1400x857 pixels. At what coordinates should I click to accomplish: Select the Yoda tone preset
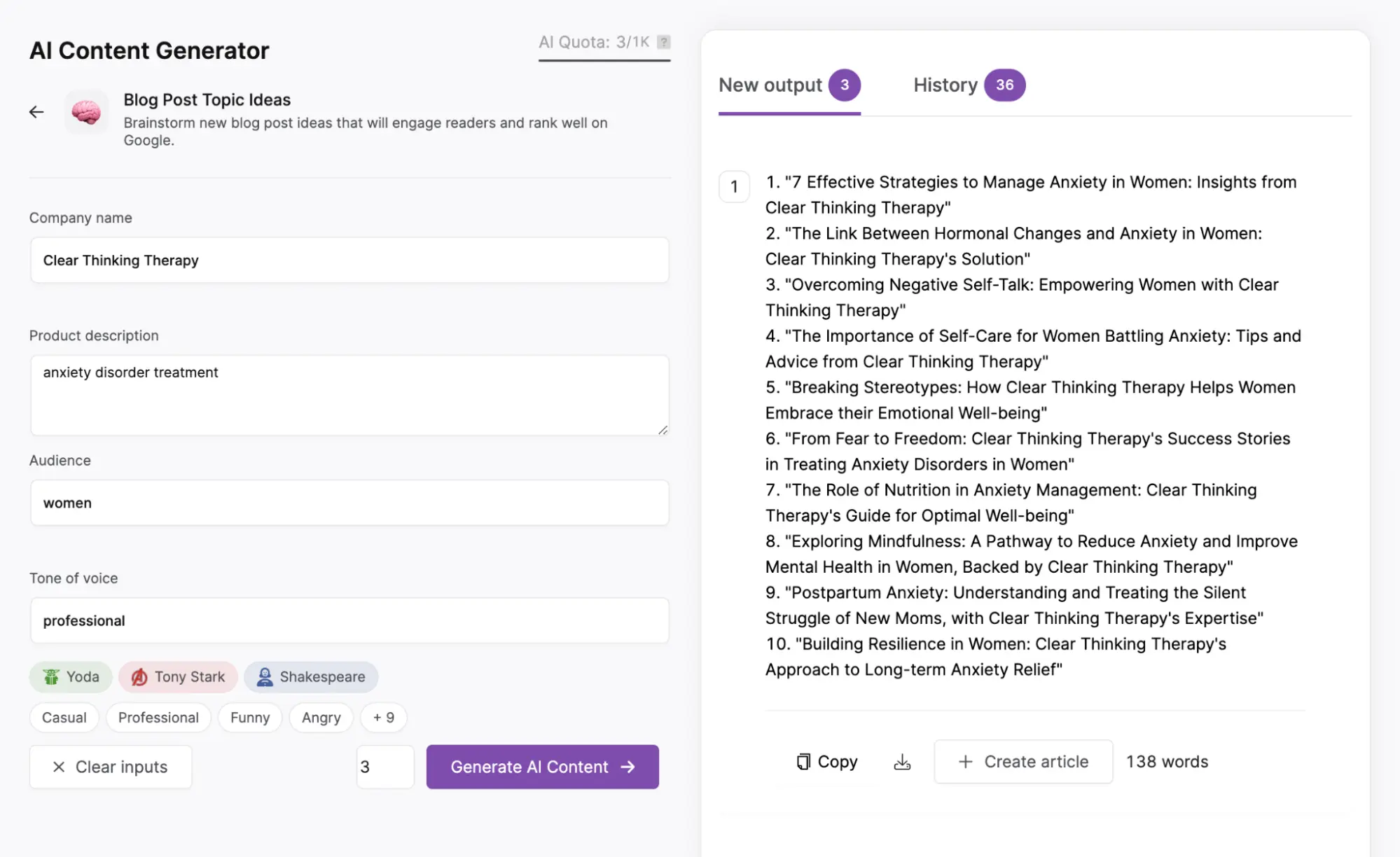pos(71,677)
